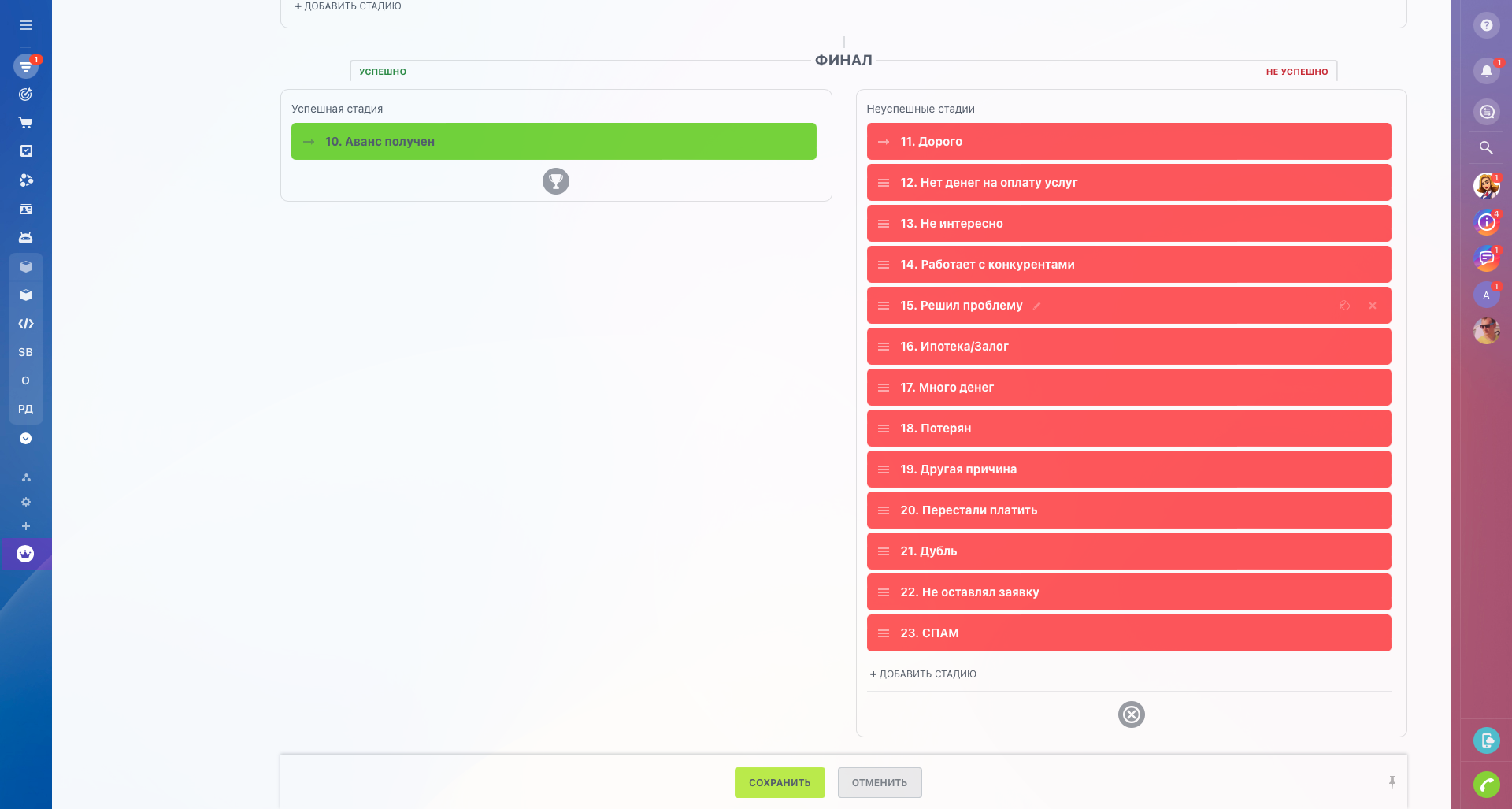Open the target goal sidebar icon
Image resolution: width=1512 pixels, height=809 pixels.
[26, 95]
